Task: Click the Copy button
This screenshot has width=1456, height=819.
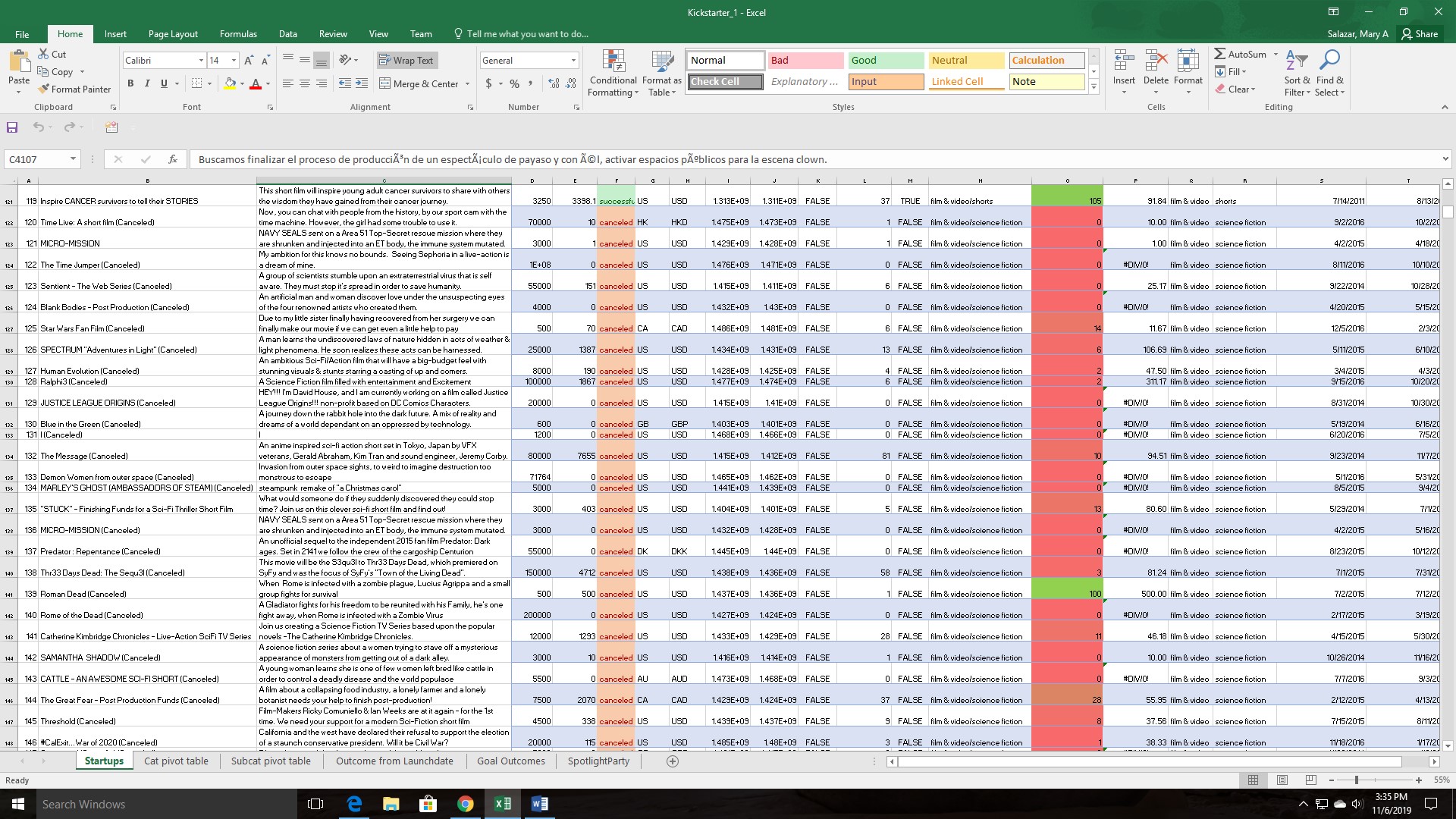Action: pos(56,72)
